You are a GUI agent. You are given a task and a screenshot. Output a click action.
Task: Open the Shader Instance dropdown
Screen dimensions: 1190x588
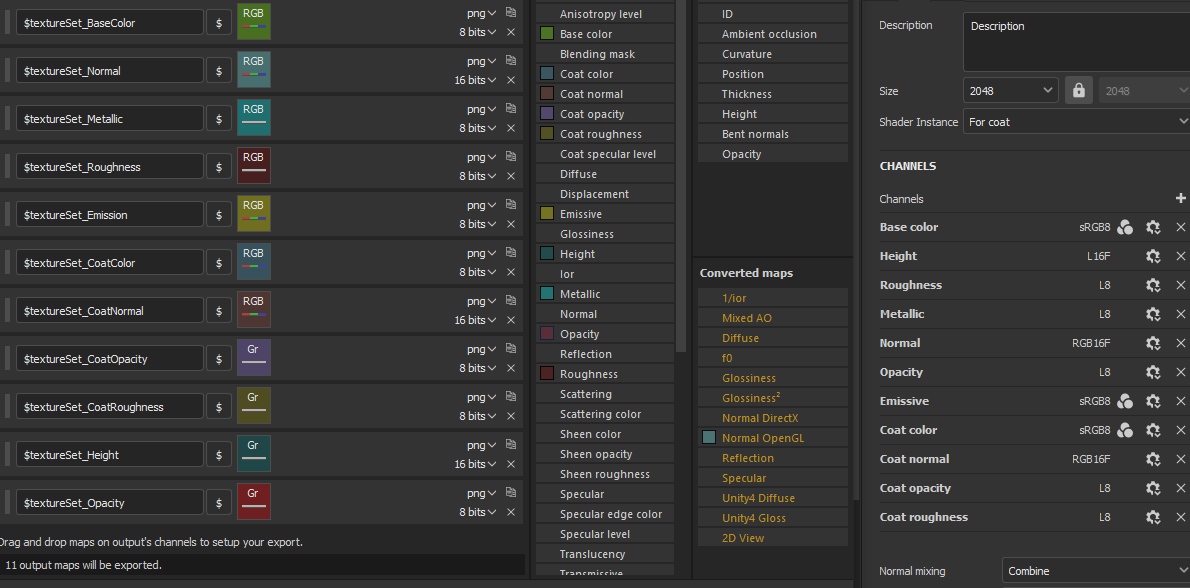(1077, 121)
